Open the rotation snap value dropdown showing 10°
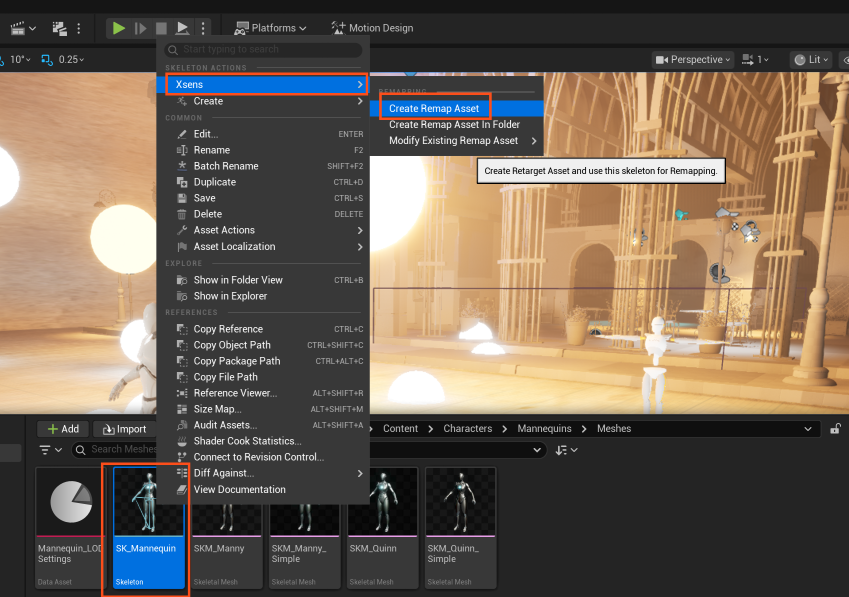 [20, 60]
